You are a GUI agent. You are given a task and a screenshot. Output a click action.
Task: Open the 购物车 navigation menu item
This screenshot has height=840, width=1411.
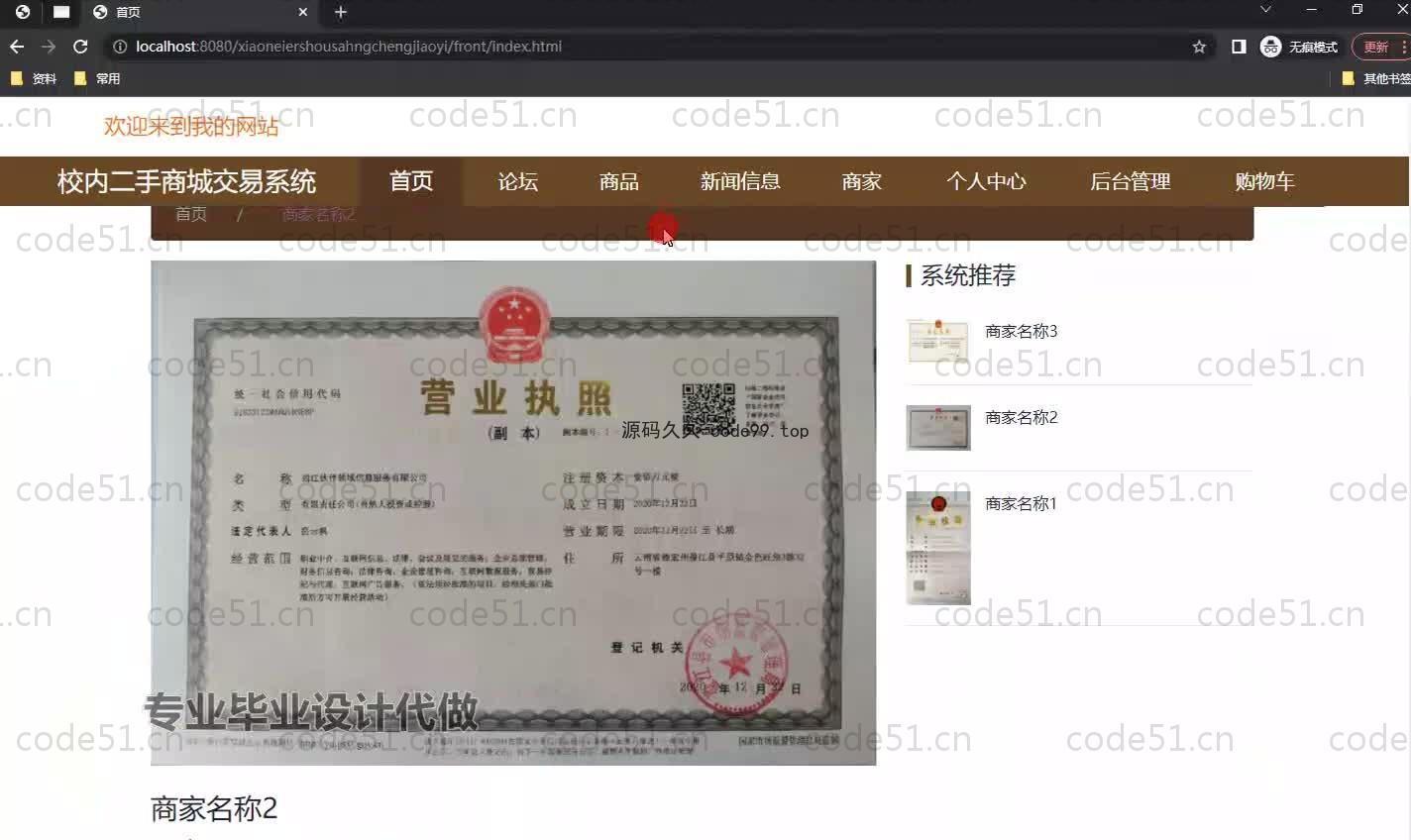click(x=1264, y=181)
